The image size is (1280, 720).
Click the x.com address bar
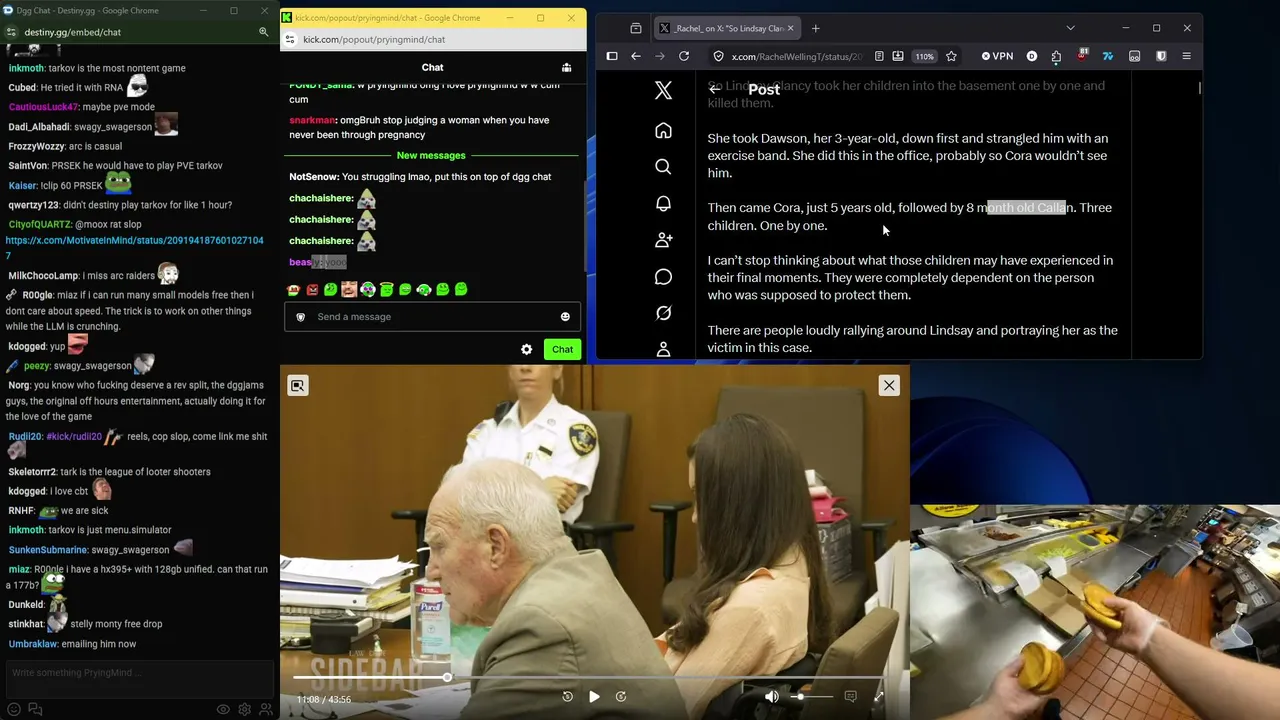[x=795, y=56]
